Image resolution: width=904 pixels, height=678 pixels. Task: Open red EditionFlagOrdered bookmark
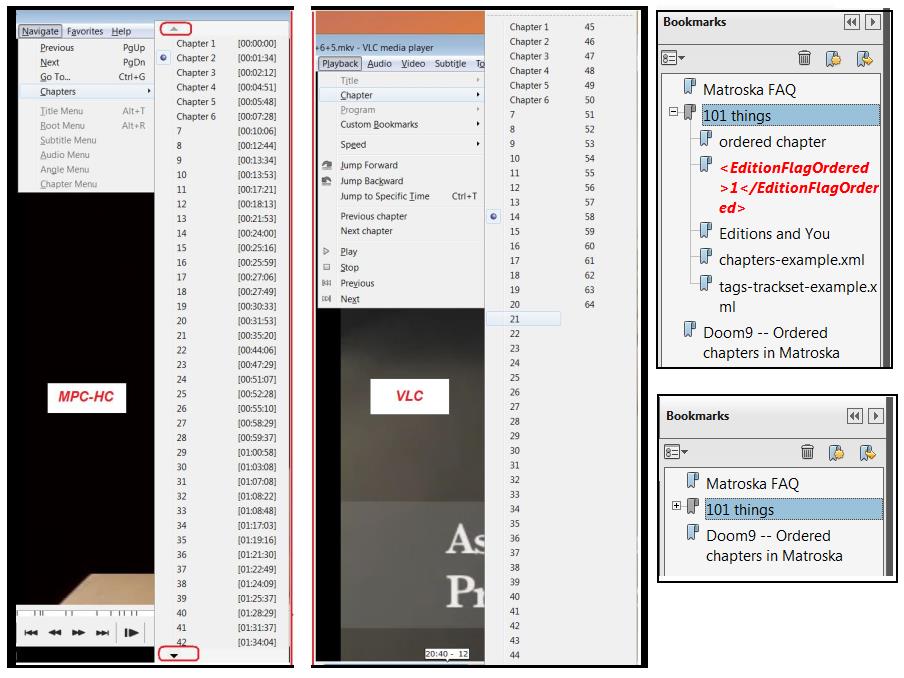pyautogui.click(x=798, y=188)
